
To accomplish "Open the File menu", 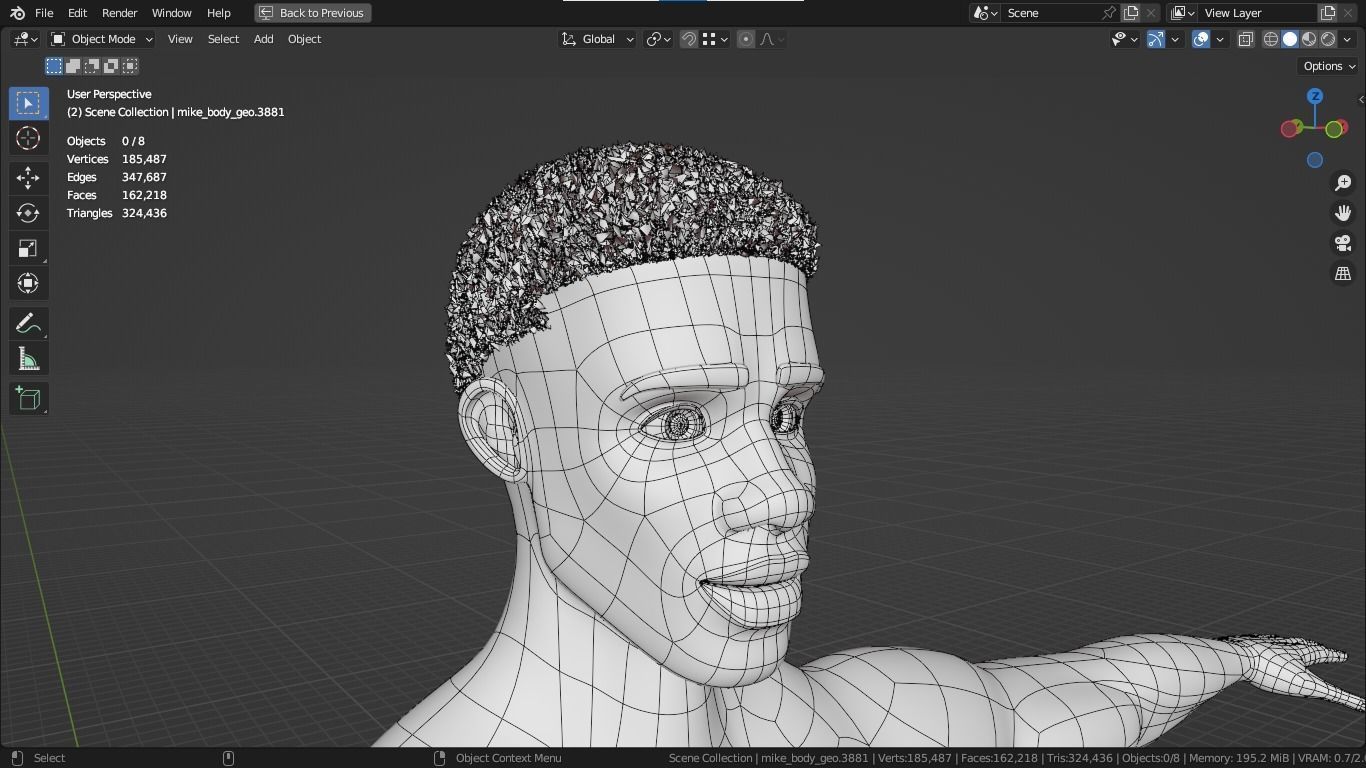I will 44,13.
